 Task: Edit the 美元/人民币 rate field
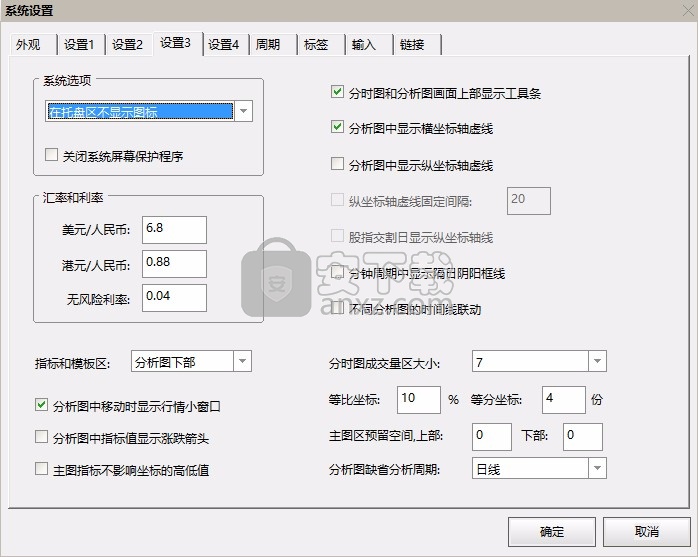point(174,230)
